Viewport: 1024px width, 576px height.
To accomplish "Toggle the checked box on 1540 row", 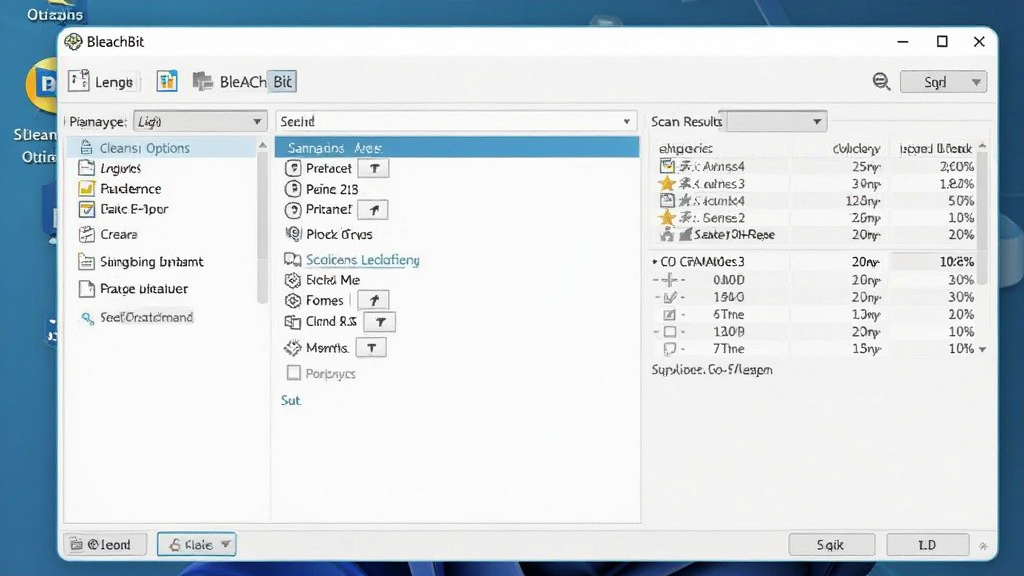I will pos(669,297).
